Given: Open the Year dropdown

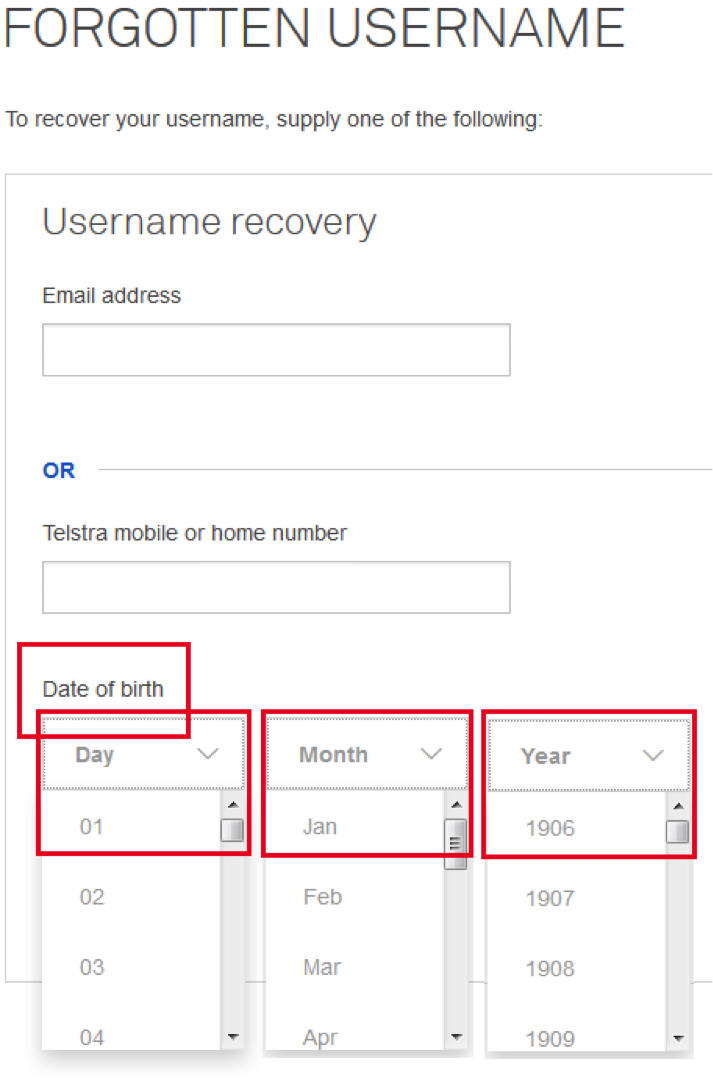Looking at the screenshot, I should [x=589, y=756].
